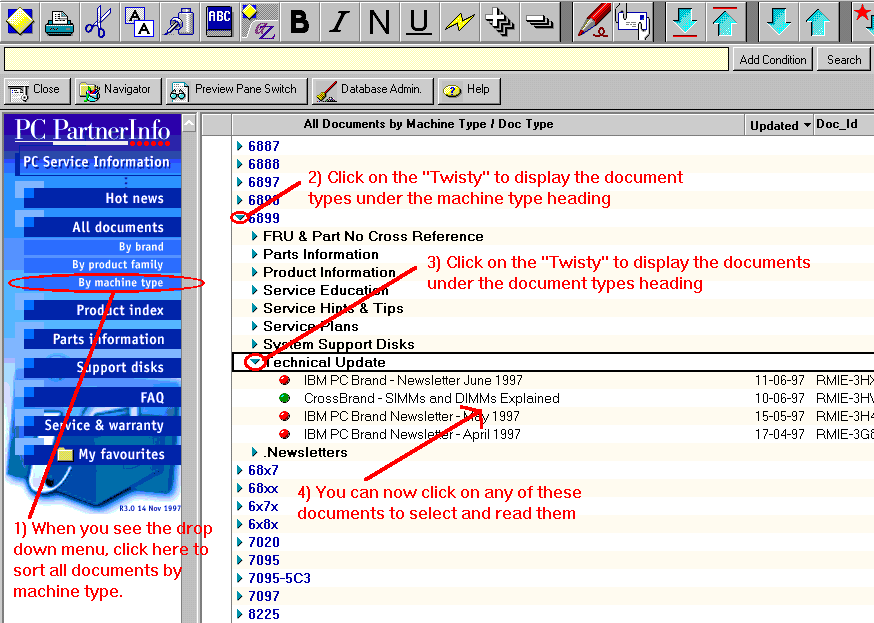Click the Search button
This screenshot has height=623, width=874.
(844, 60)
